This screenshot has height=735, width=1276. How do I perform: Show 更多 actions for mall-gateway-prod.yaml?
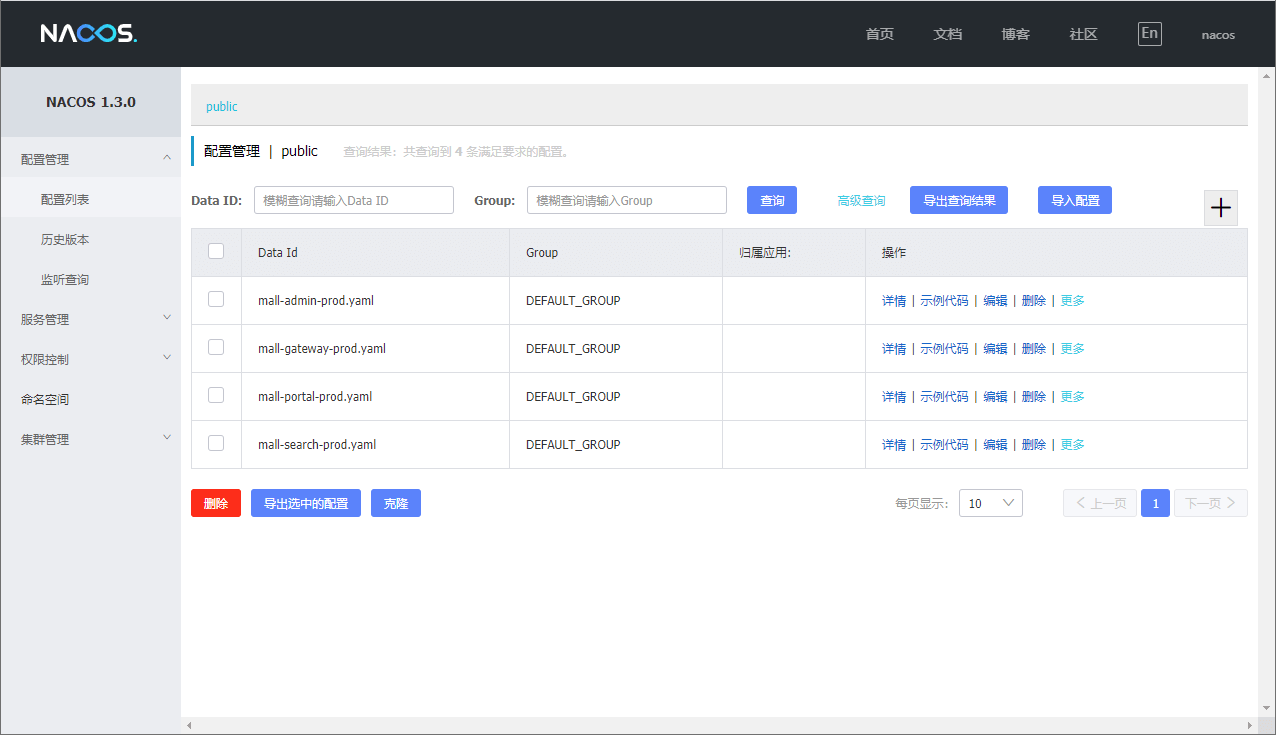(x=1072, y=349)
